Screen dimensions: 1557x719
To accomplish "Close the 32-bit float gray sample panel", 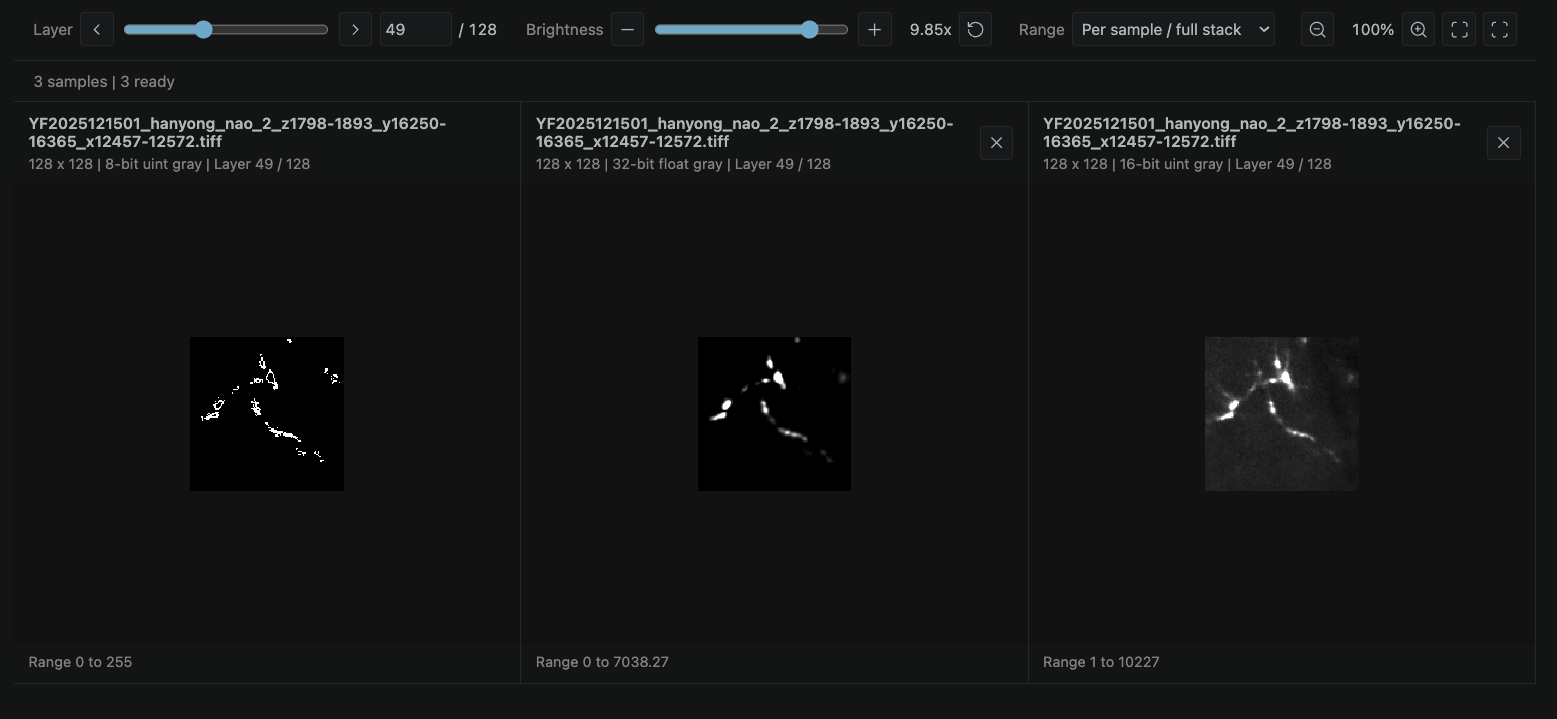I will (996, 143).
